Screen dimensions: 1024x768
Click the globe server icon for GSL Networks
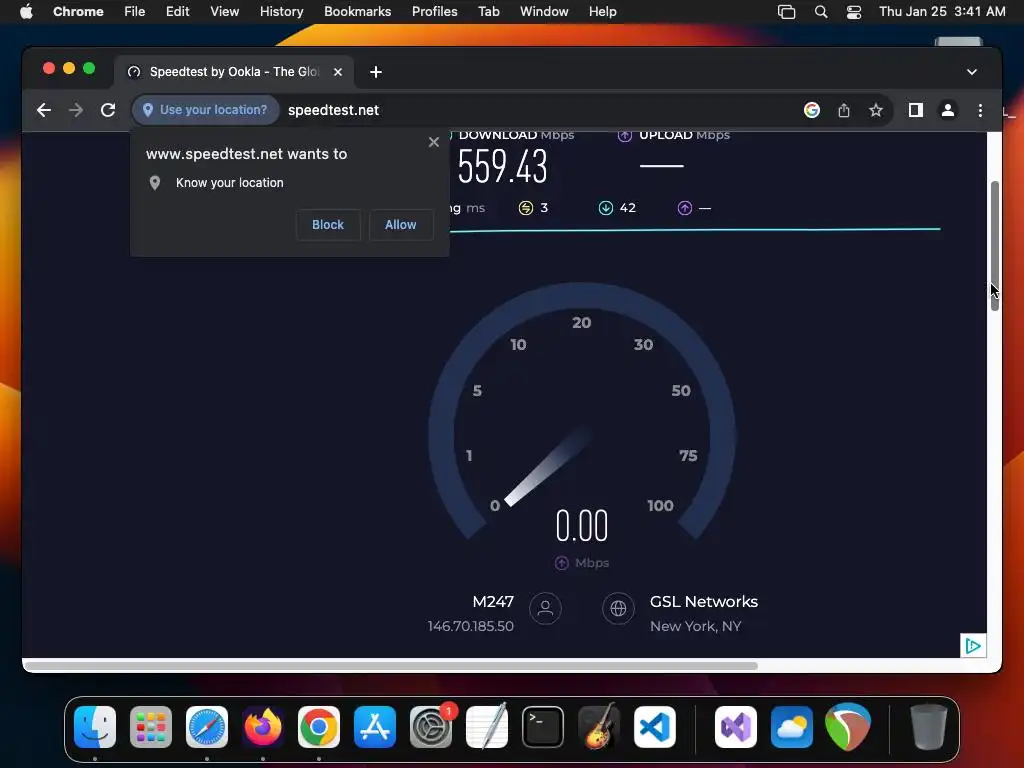[x=618, y=609]
